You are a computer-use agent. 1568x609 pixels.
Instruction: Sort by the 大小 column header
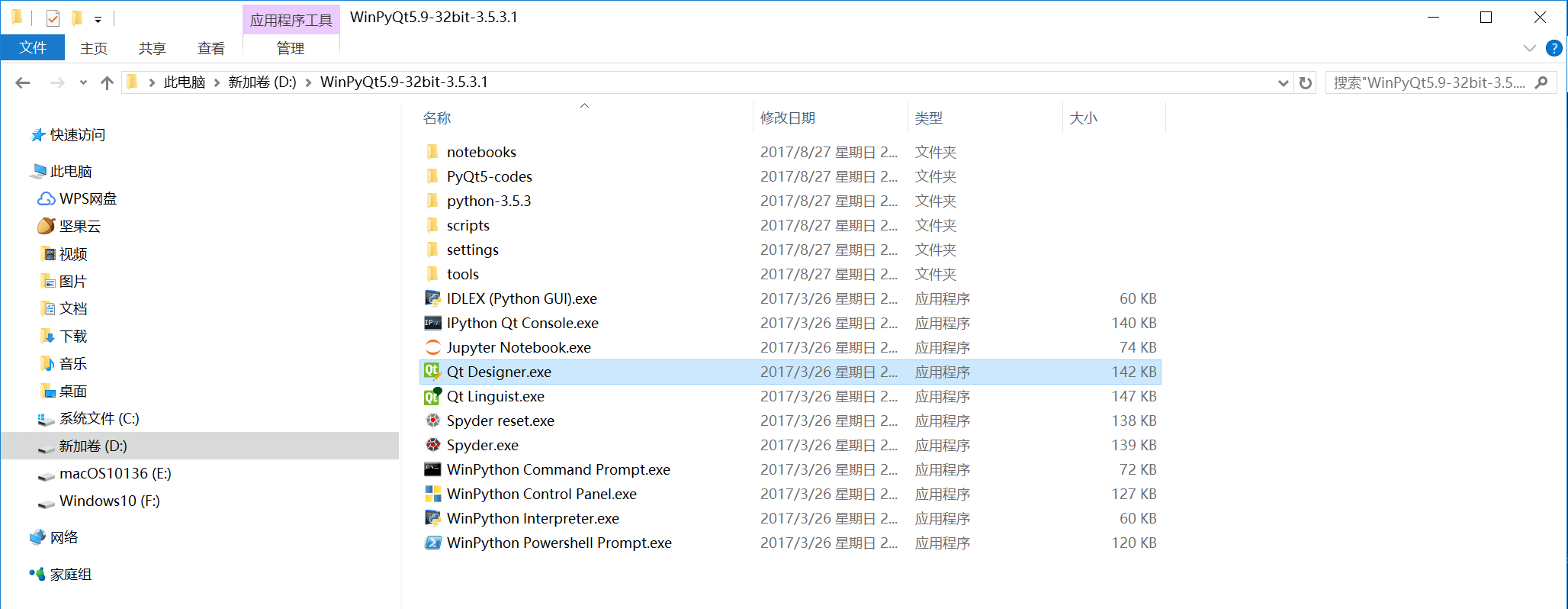coord(1084,118)
